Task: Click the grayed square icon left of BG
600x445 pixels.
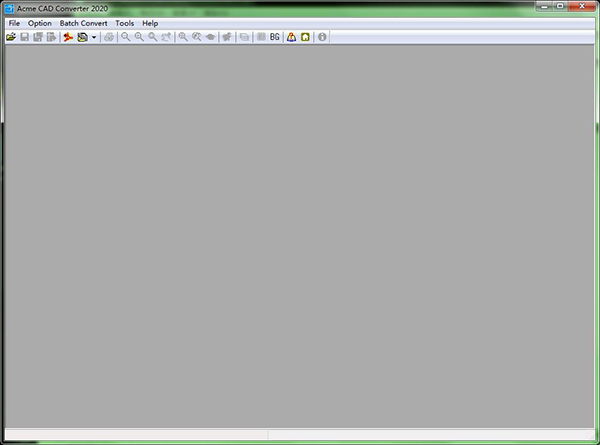Action: 261,37
